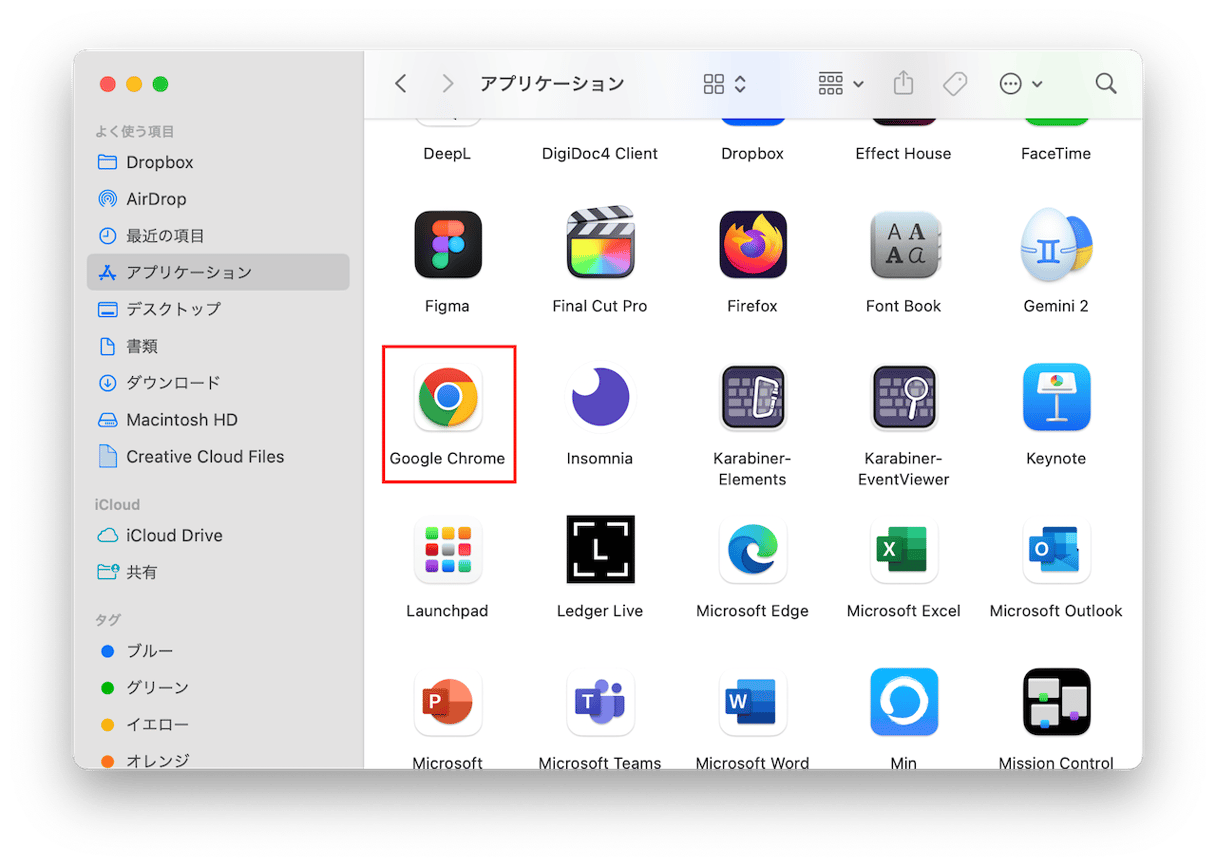Image resolution: width=1216 pixels, height=866 pixels.
Task: Open the more actions ellipsis menu
Action: coord(1021,84)
